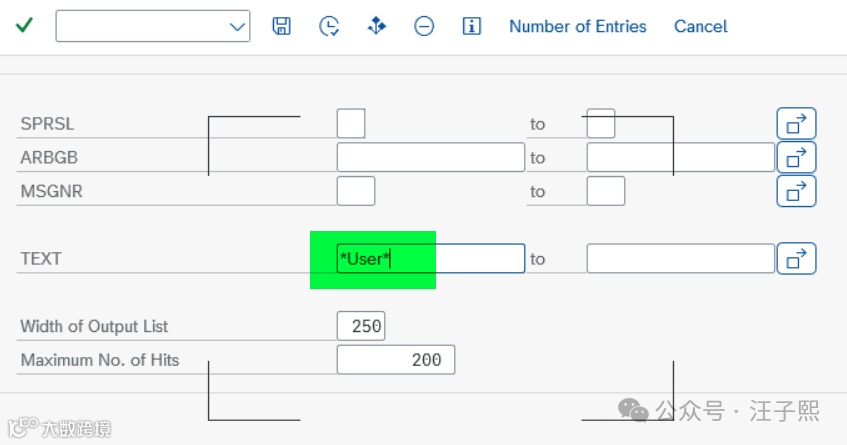Viewport: 847px width, 445px height.
Task: Click the Execute clock icon
Action: point(329,26)
